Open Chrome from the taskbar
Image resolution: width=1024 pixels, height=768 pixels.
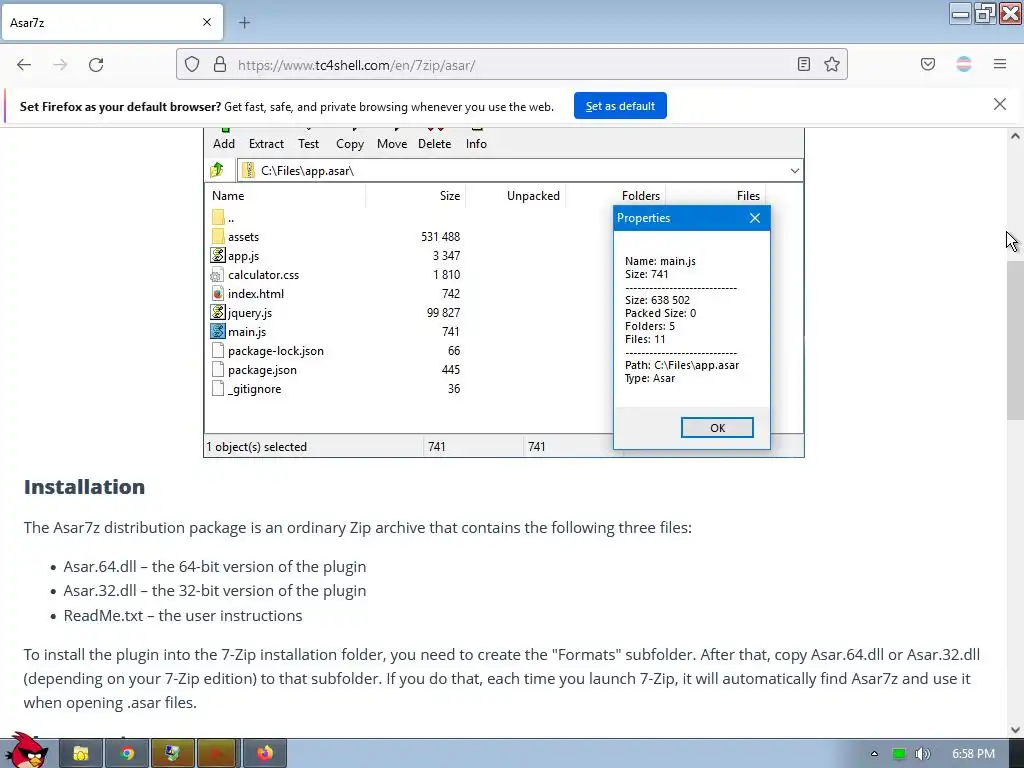tap(127, 754)
